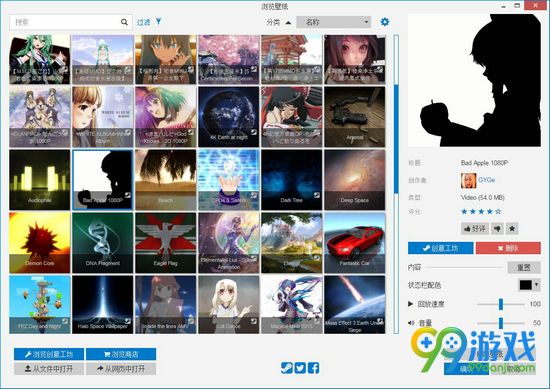Click the 从网页中打开 button

[x=121, y=369]
